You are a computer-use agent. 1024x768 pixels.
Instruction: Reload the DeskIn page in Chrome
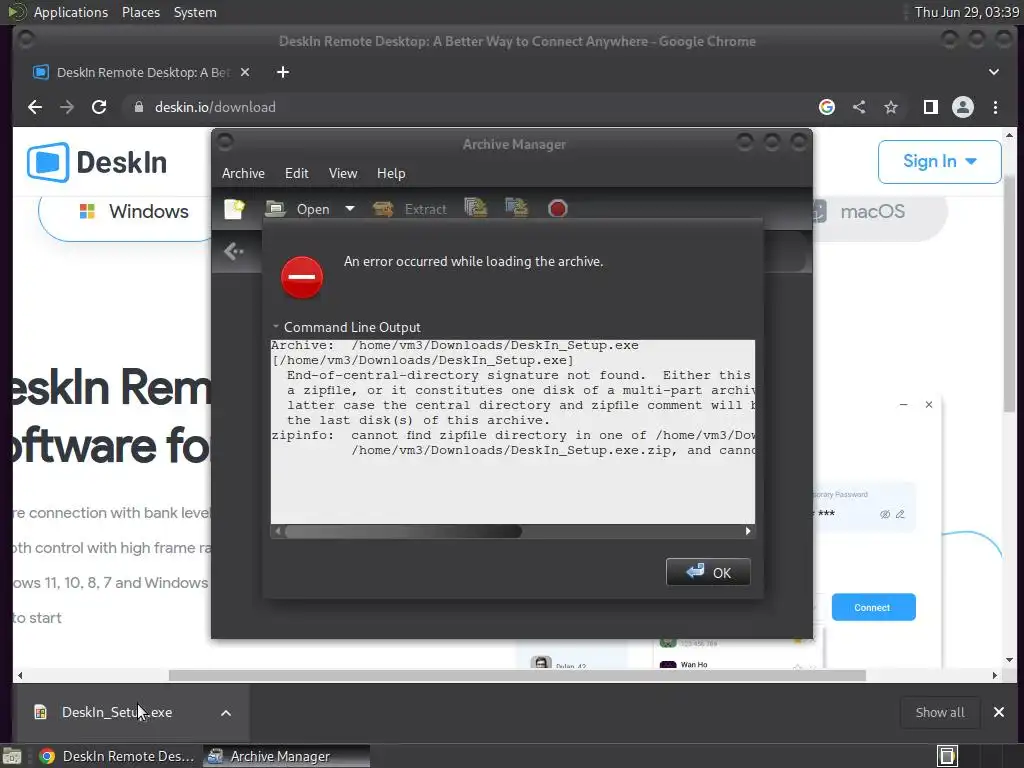pos(99,107)
